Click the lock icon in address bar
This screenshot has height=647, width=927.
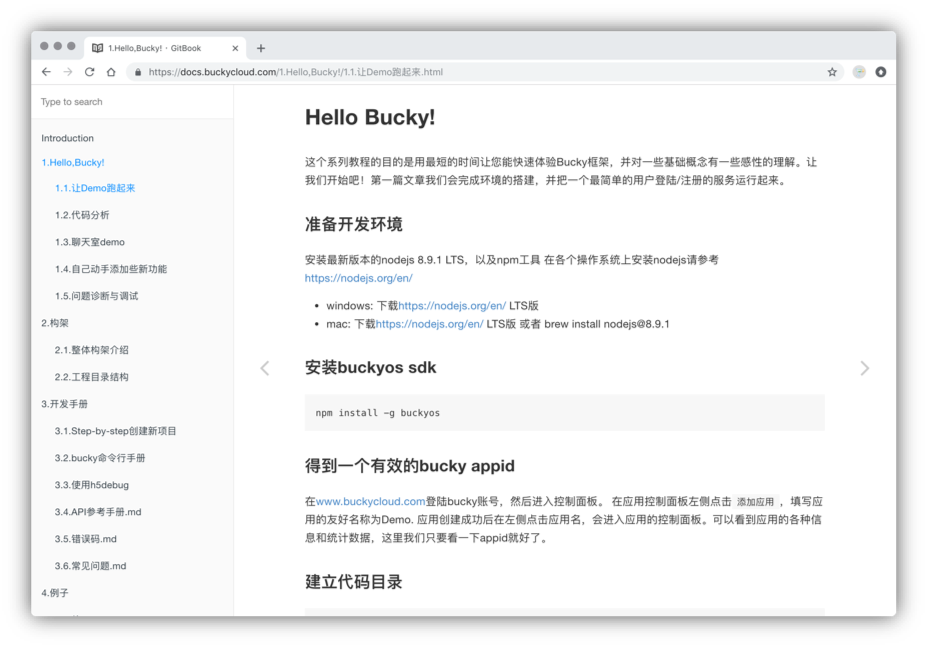[x=138, y=72]
